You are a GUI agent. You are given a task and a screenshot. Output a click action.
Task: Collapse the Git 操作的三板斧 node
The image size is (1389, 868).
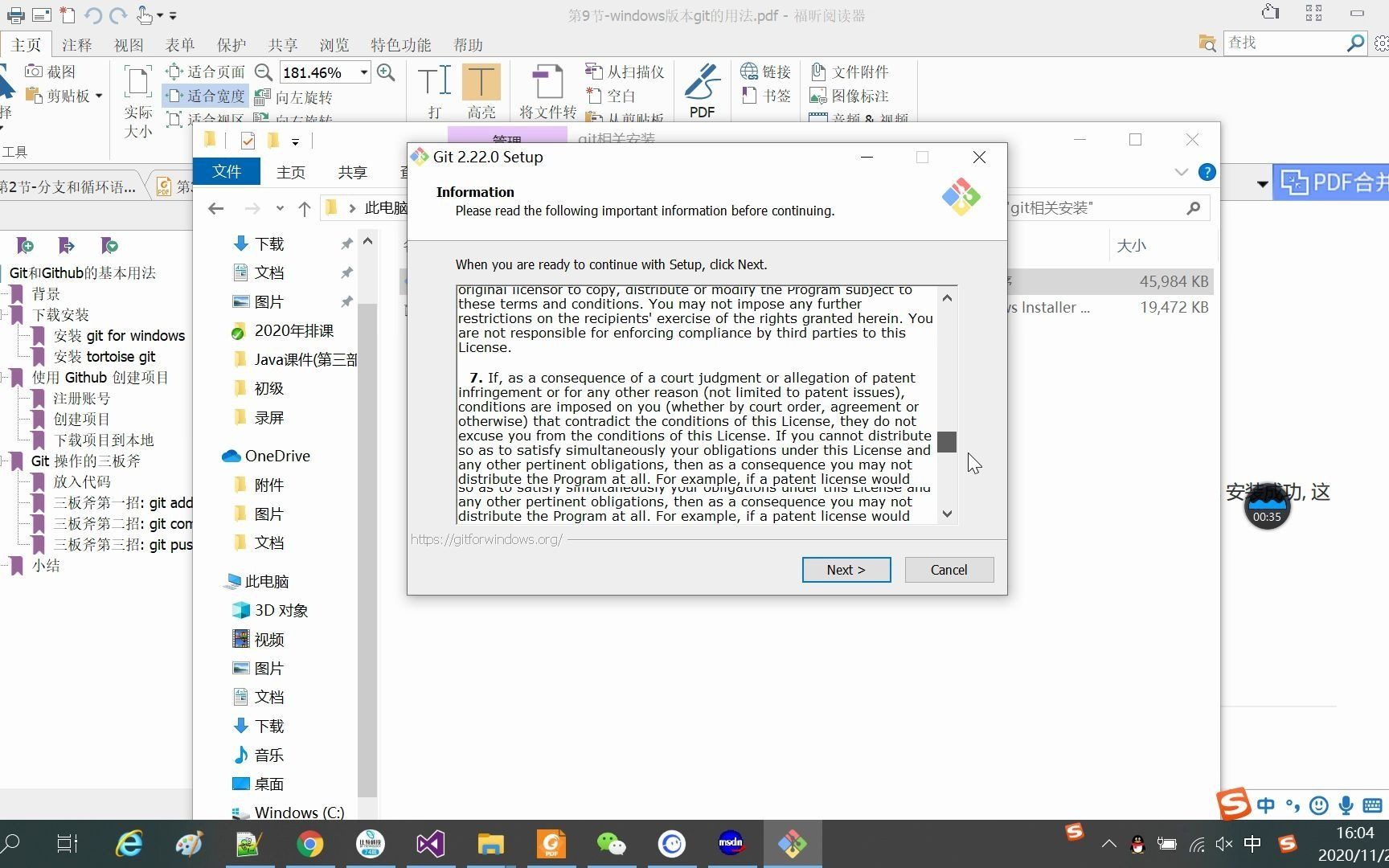5,461
